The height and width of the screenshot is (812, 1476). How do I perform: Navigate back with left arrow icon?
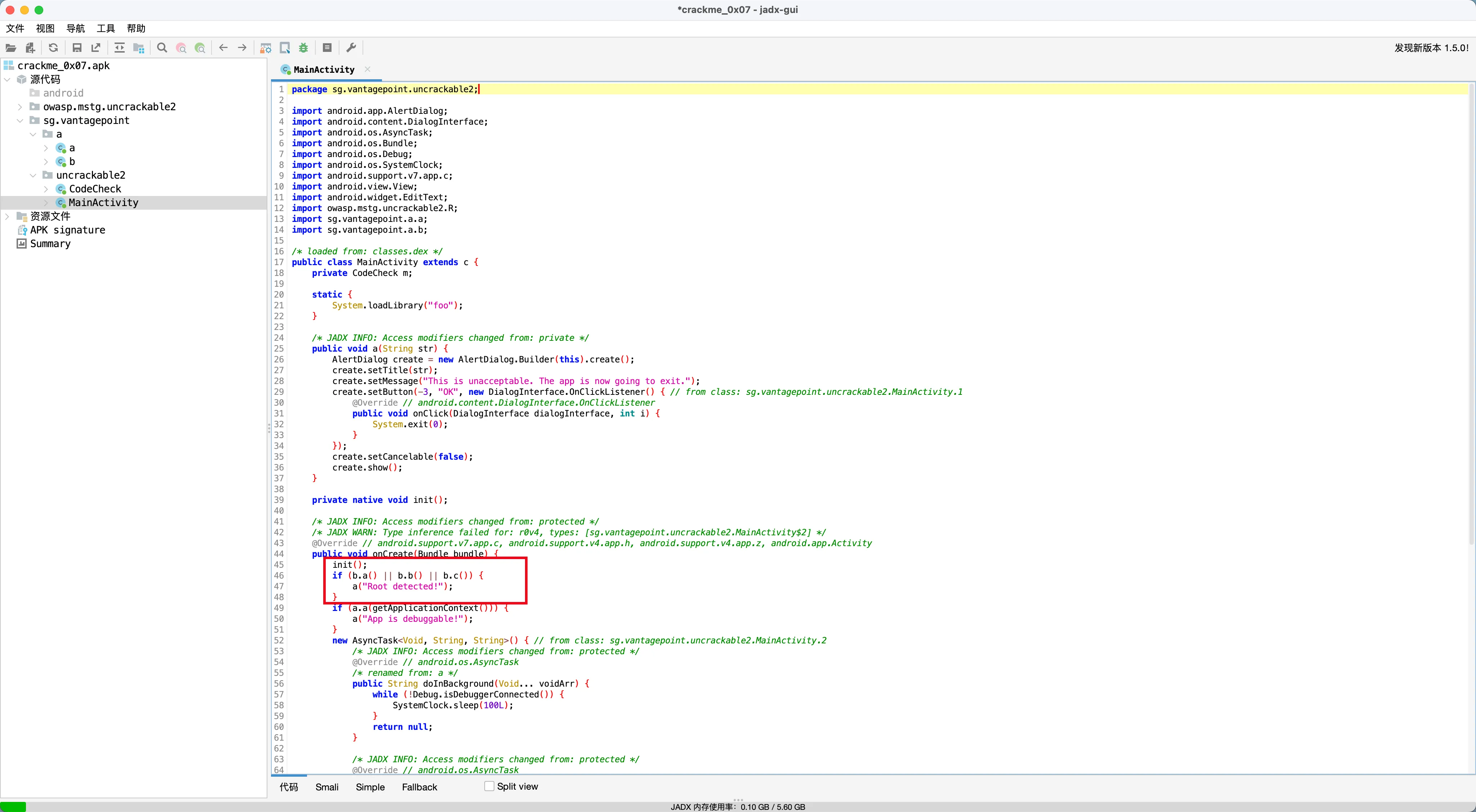click(223, 48)
